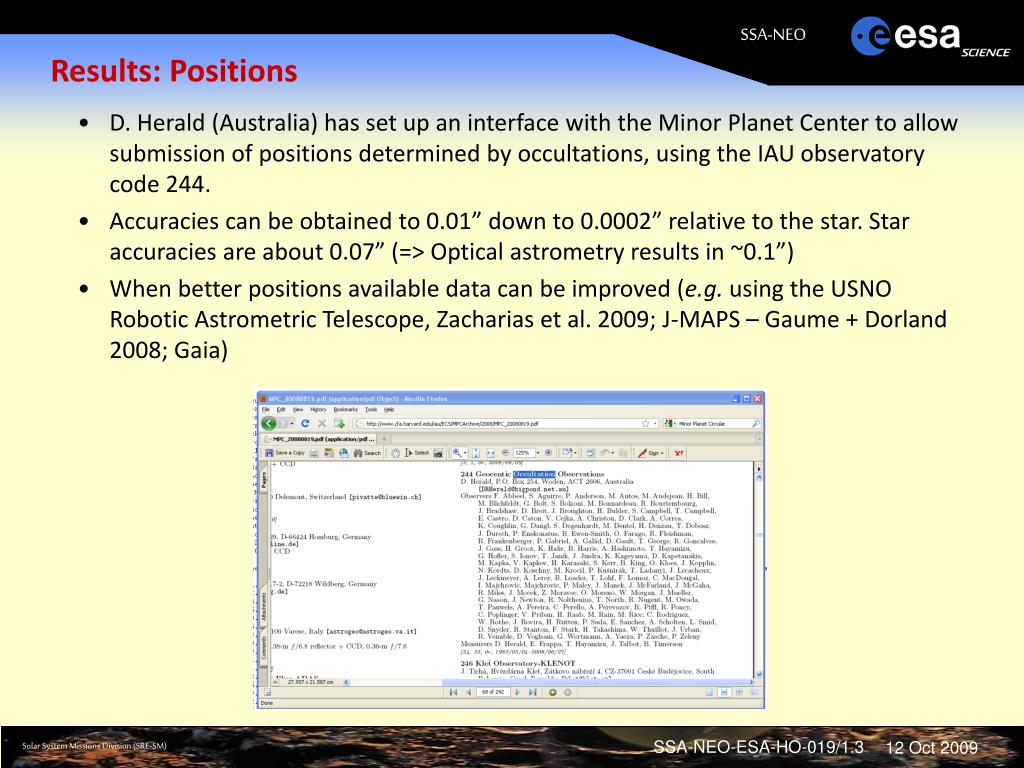The image size is (1024, 768).
Task: Open the 125% zoom level dropdown
Action: [x=538, y=453]
